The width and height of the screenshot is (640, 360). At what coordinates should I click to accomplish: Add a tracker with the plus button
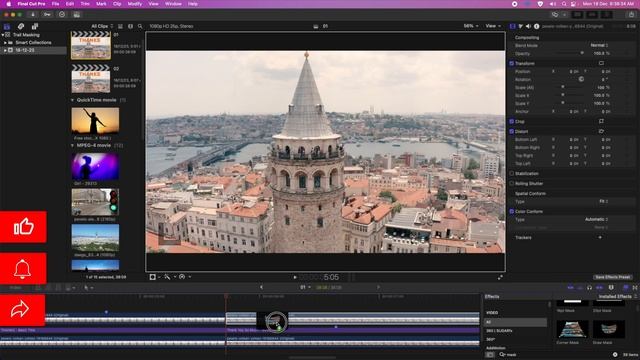coord(600,237)
